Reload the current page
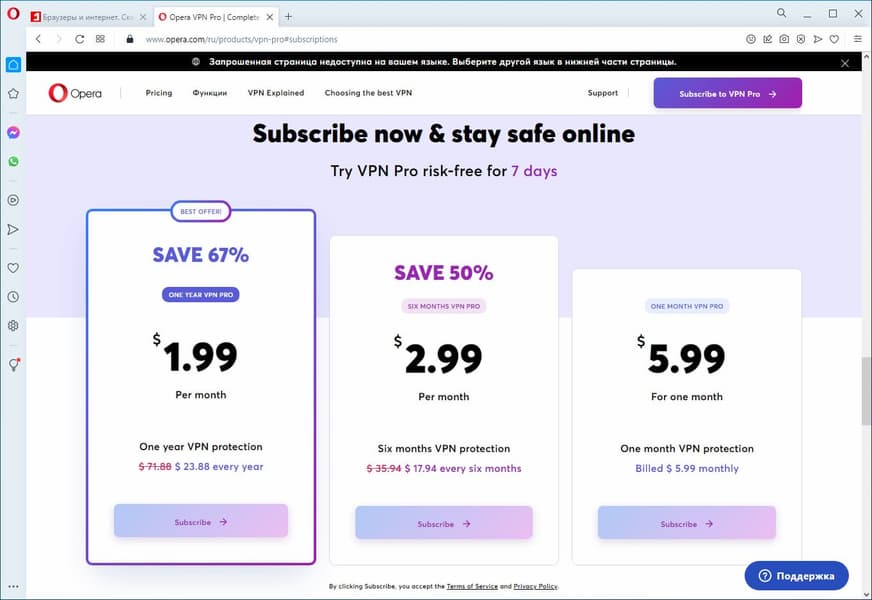This screenshot has width=872, height=600. pyautogui.click(x=79, y=39)
